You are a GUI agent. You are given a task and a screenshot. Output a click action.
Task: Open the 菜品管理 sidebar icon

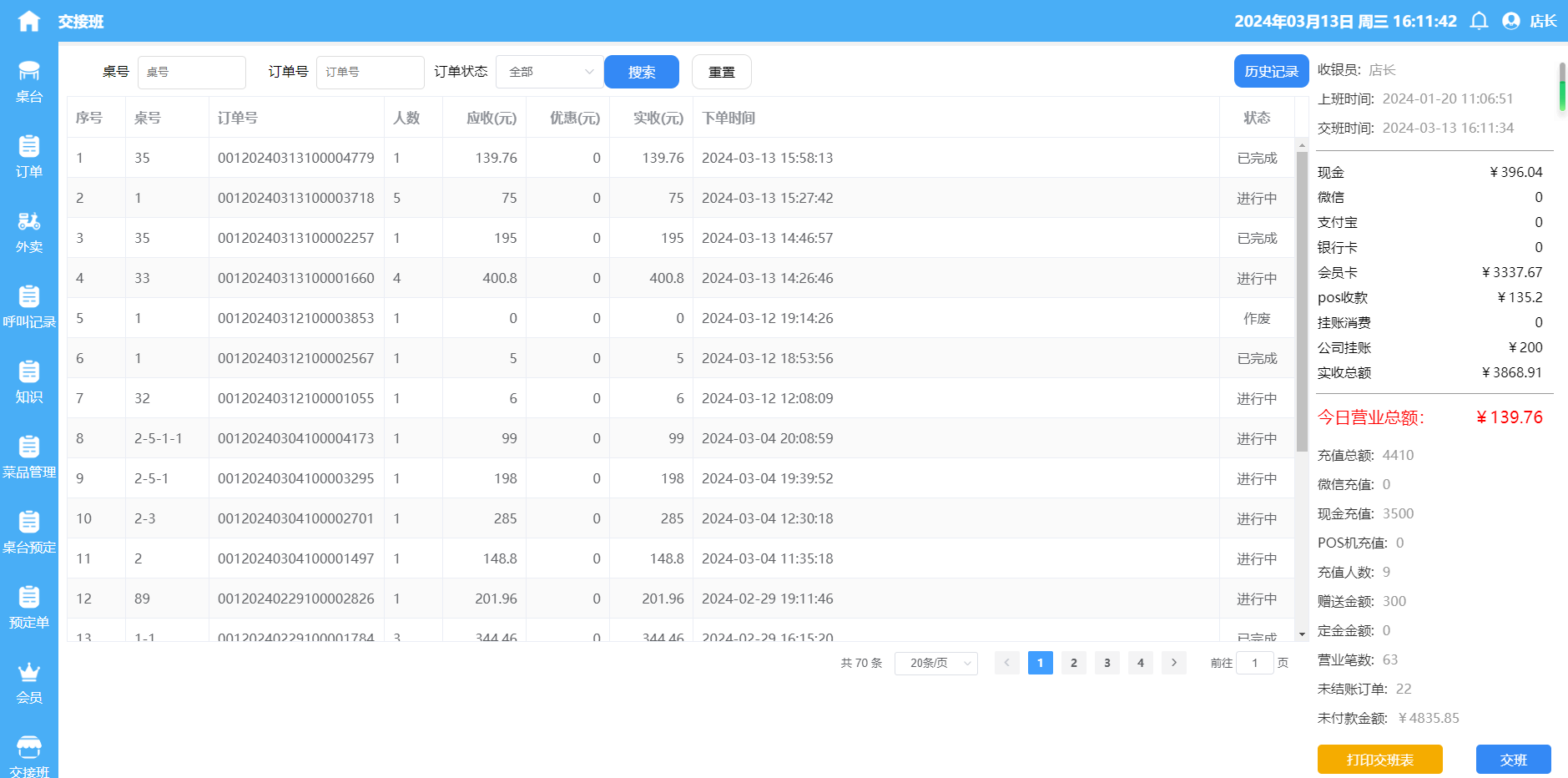click(29, 447)
